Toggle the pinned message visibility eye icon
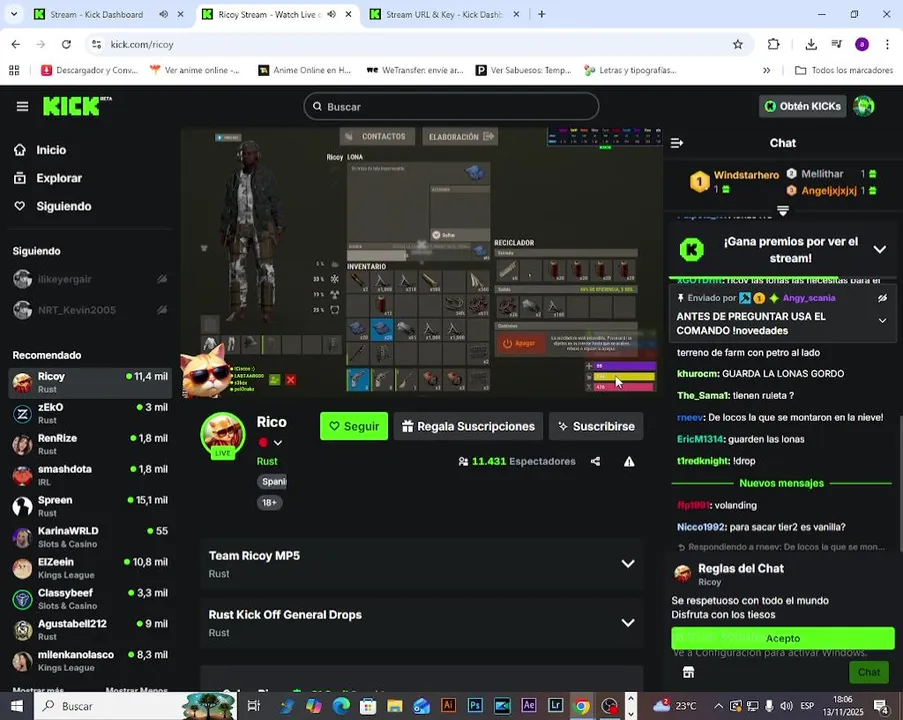The width and height of the screenshot is (903, 720). 882,298
